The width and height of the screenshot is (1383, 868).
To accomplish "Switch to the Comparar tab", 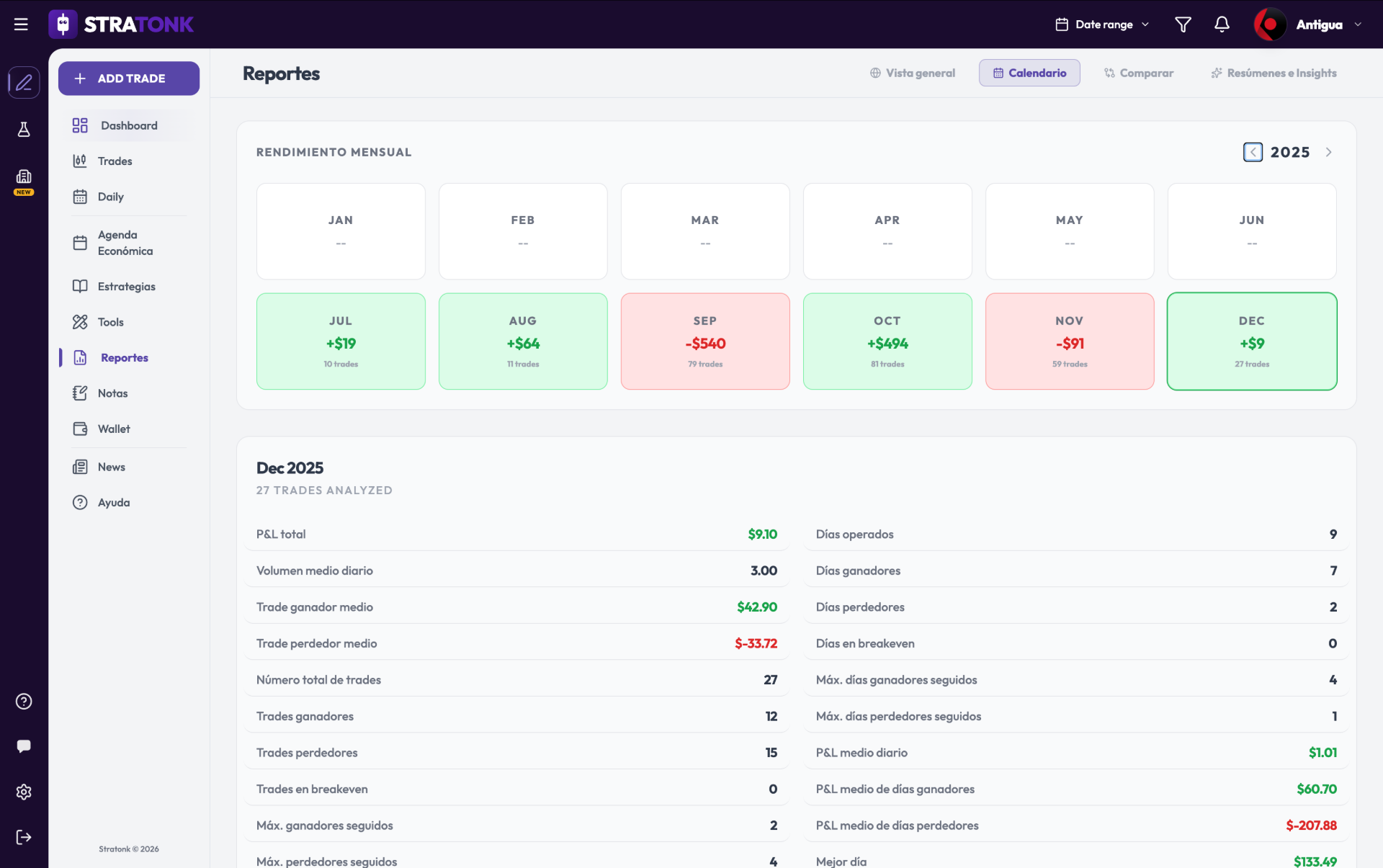I will (x=1139, y=73).
